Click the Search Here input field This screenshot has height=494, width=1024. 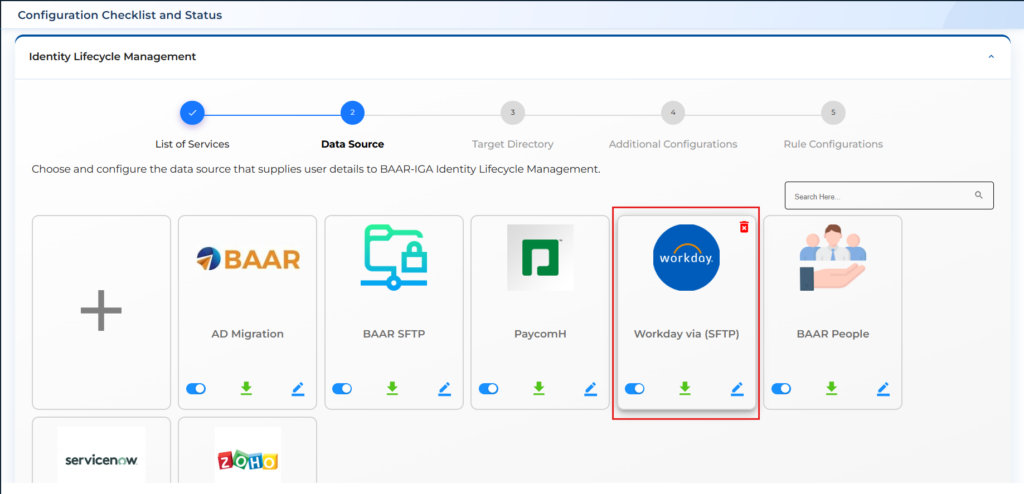click(889, 195)
